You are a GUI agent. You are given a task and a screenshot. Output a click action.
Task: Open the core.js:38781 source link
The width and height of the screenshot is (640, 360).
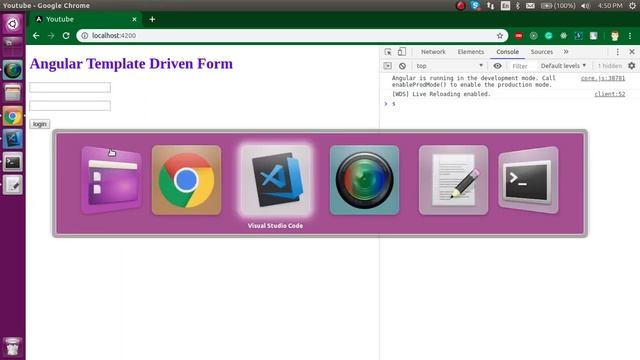pos(603,78)
